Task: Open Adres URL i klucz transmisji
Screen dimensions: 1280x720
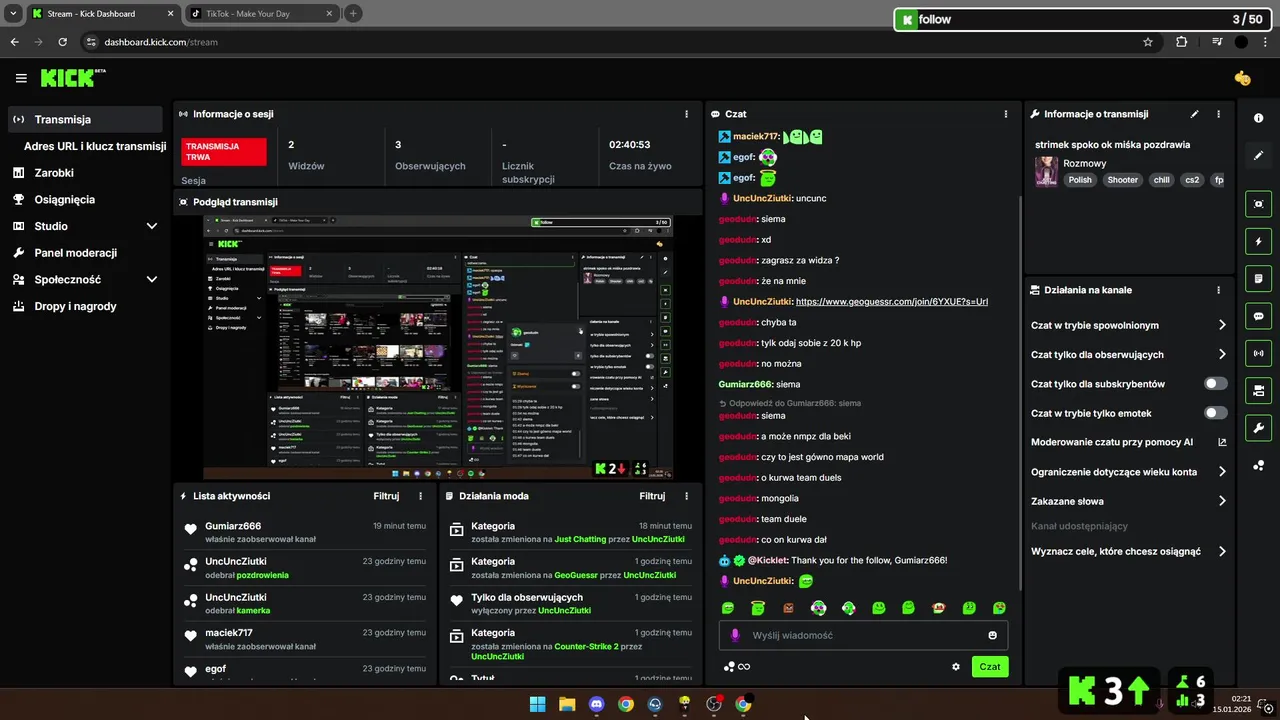Action: coord(95,146)
